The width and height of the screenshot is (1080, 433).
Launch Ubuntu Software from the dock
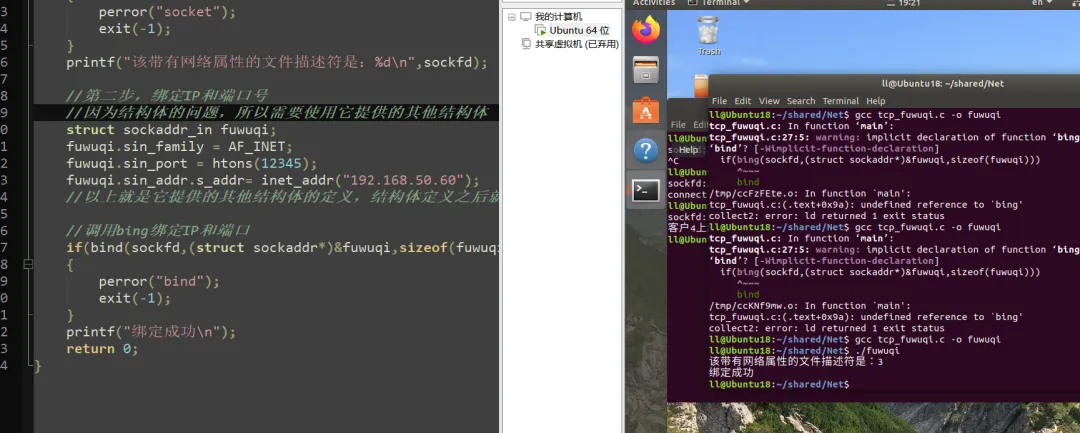[x=646, y=110]
